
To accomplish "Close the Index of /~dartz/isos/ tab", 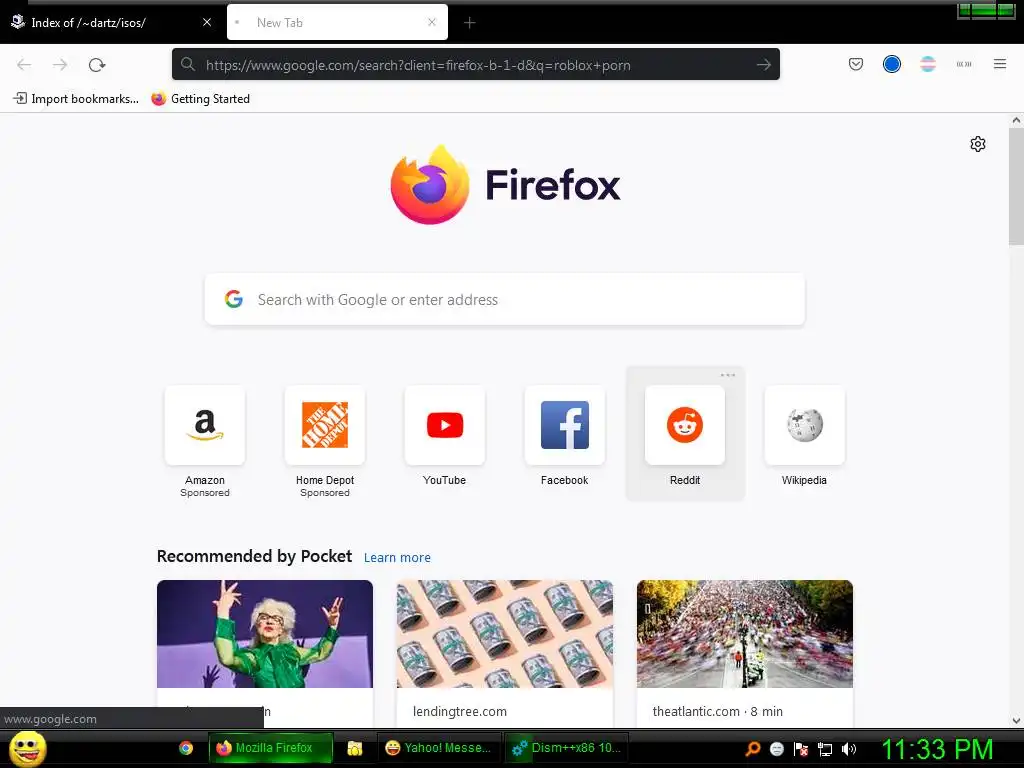I will (207, 22).
